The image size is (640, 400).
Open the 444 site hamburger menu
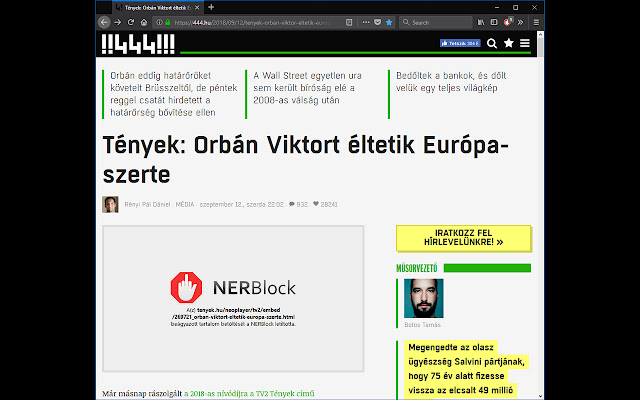(525, 43)
